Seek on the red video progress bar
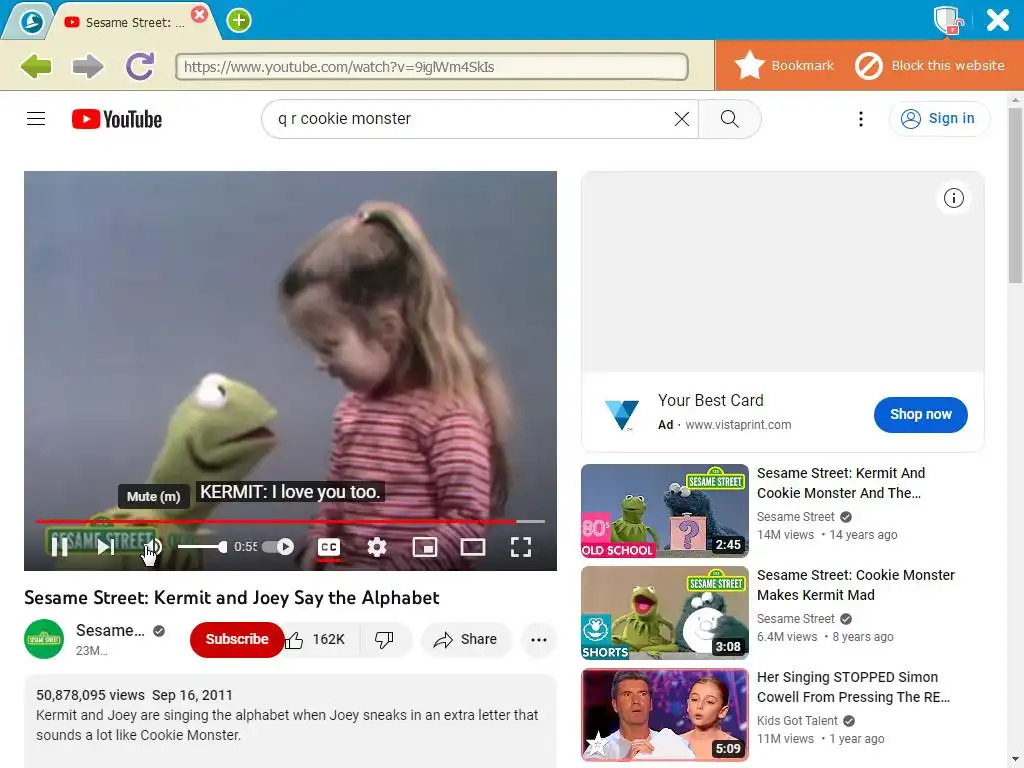The height and width of the screenshot is (768, 1024). 290,521
